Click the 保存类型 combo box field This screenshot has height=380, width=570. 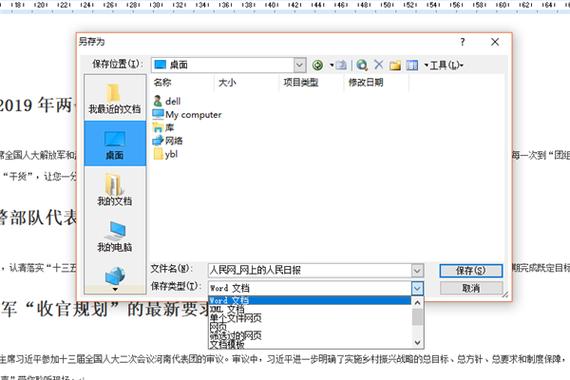(x=310, y=288)
